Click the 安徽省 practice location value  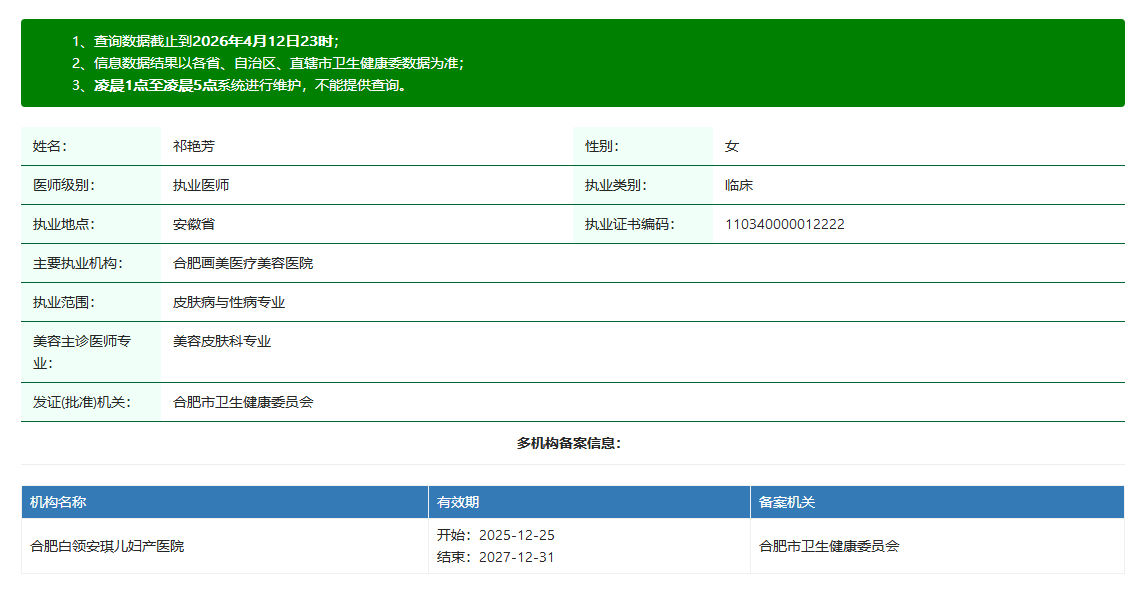(193, 224)
